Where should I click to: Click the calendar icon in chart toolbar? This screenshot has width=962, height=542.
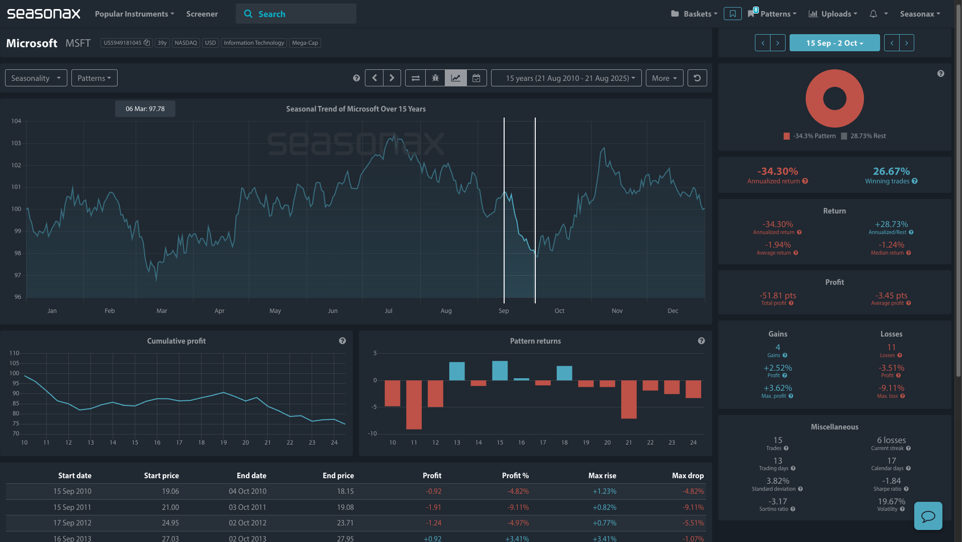point(476,78)
